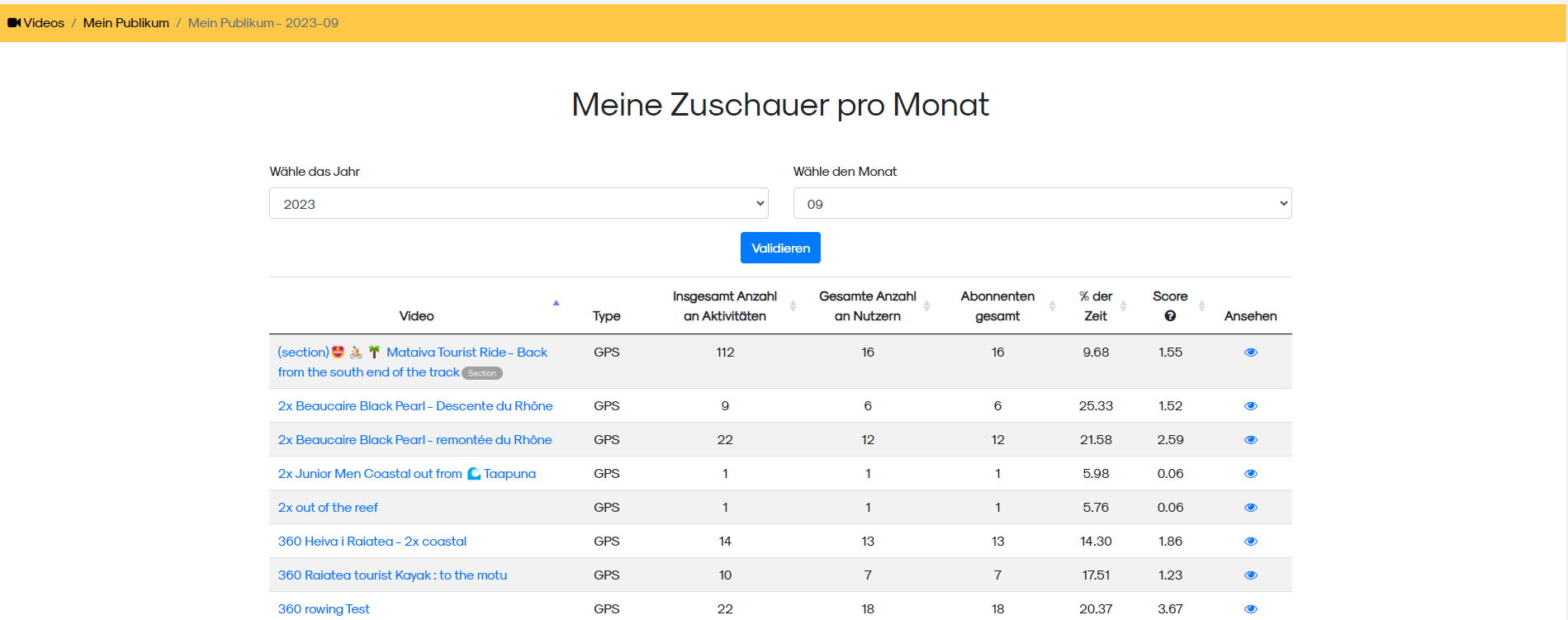
Task: Navigate to Mein Publikum breadcrumb
Action: tap(126, 23)
